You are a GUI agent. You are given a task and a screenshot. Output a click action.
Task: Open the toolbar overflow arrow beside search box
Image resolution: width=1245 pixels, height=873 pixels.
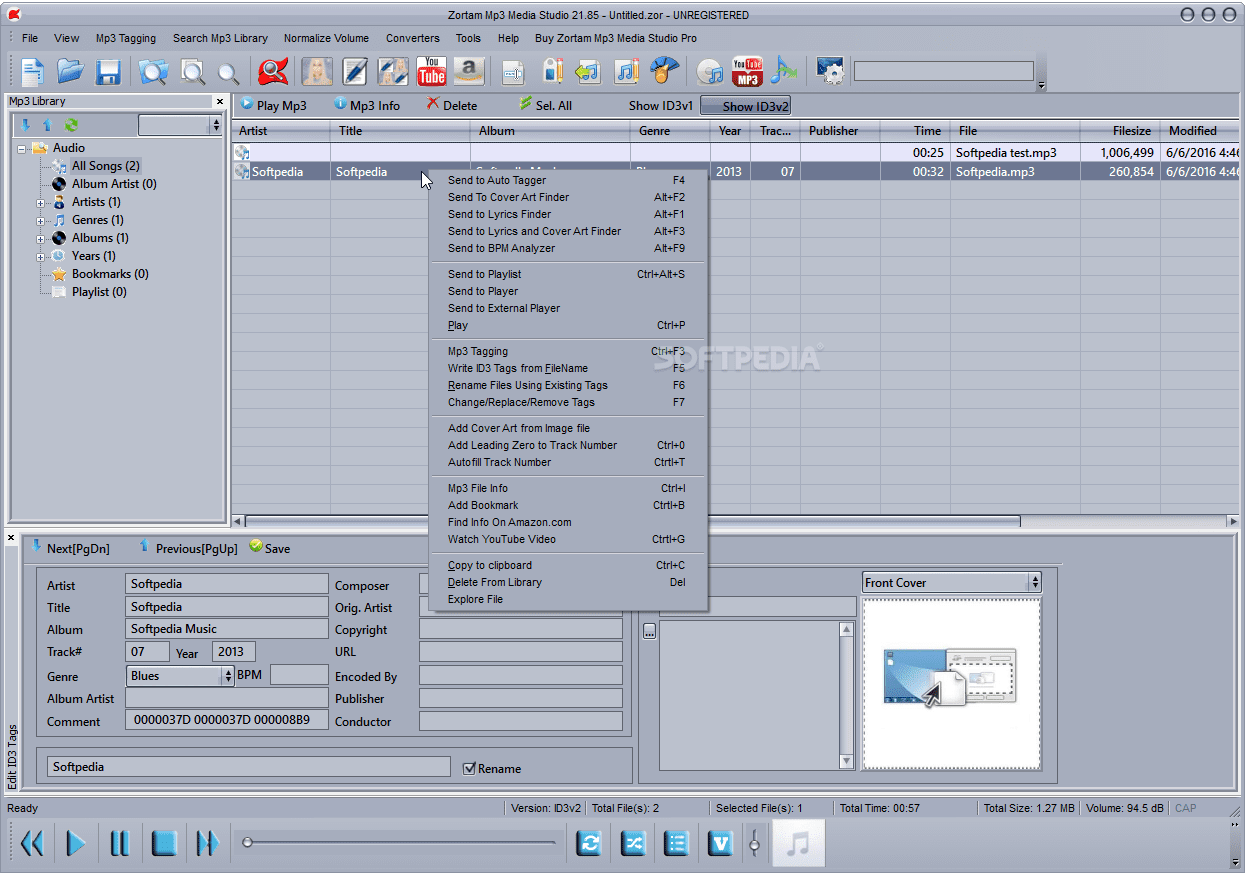1041,86
